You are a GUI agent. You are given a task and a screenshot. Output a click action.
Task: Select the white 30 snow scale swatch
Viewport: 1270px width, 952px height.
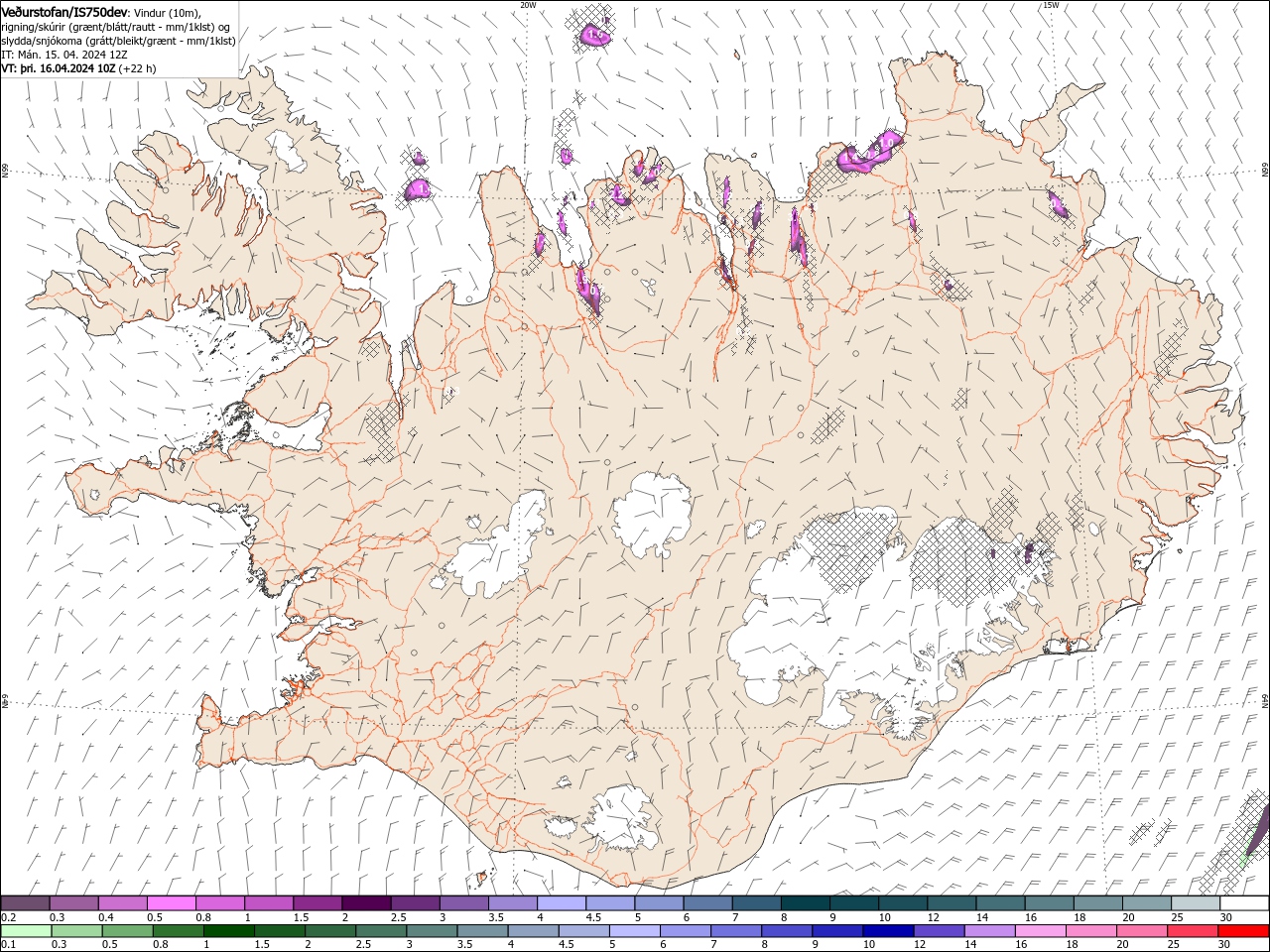click(1245, 903)
